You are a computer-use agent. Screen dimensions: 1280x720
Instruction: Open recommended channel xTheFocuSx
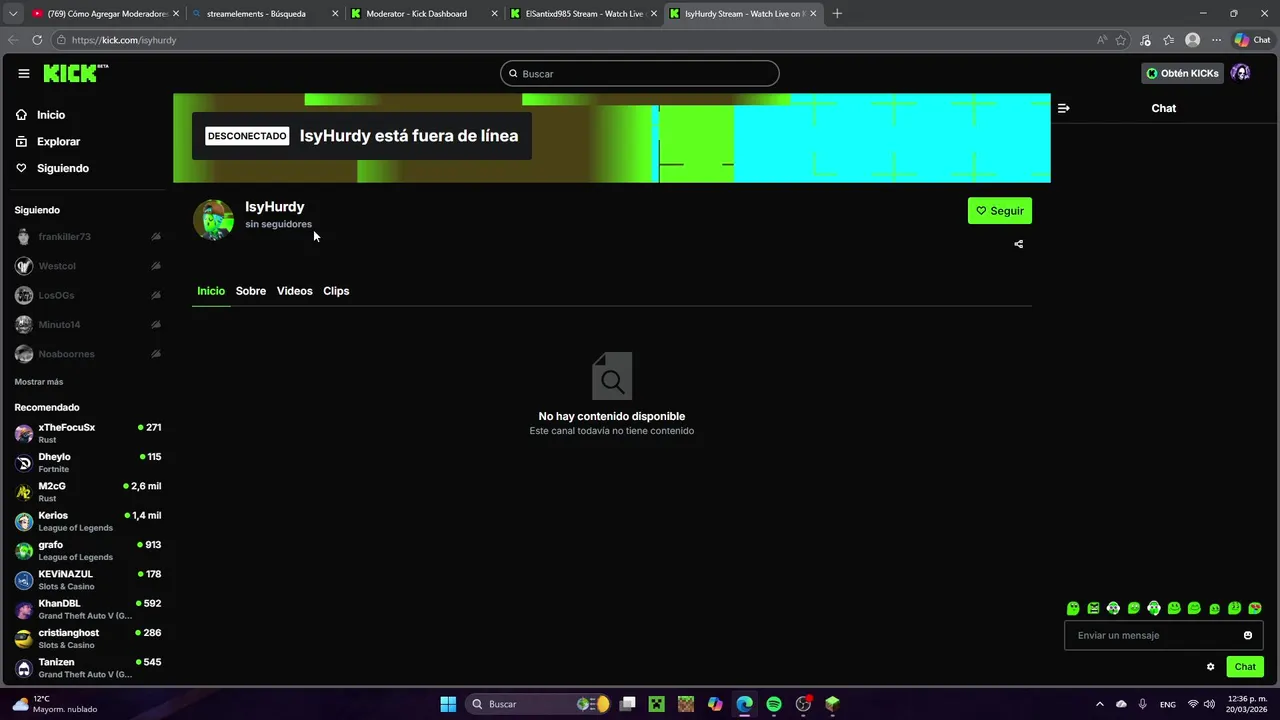pyautogui.click(x=88, y=433)
